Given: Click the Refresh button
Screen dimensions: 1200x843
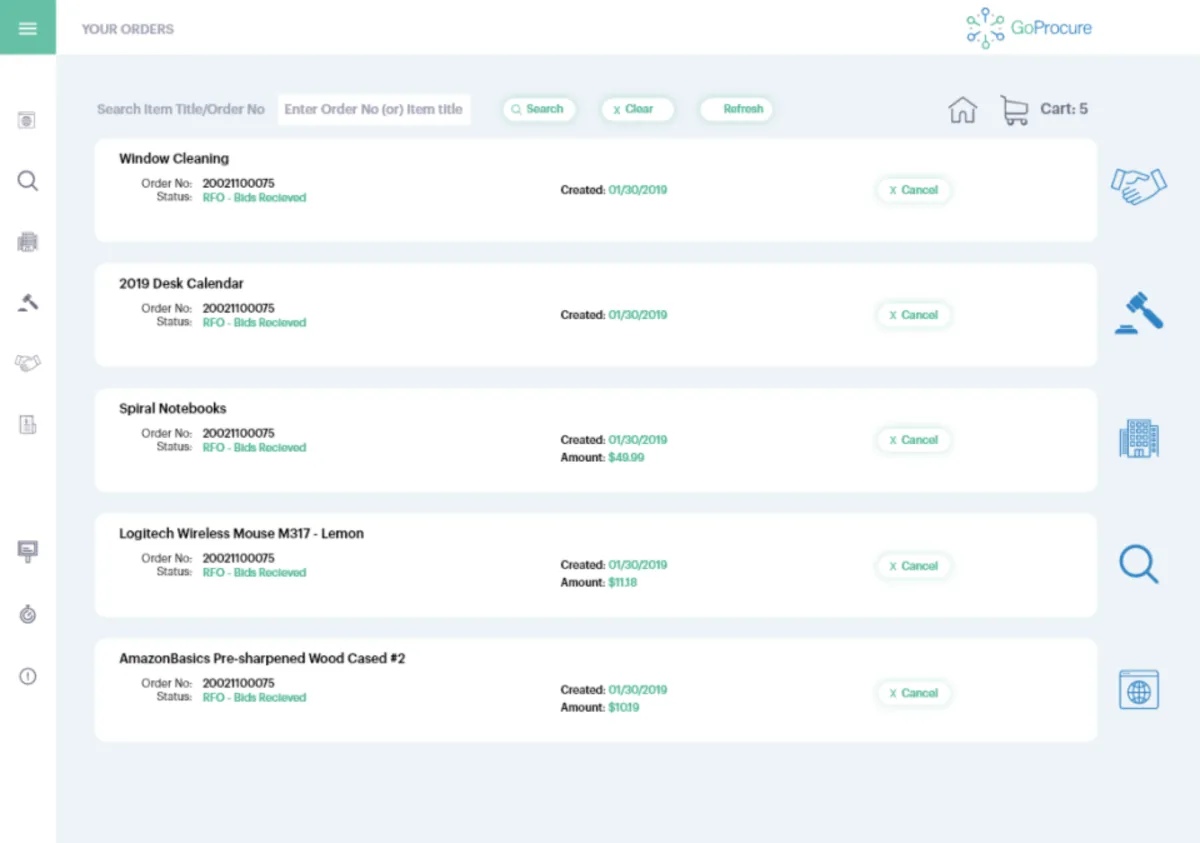Looking at the screenshot, I should click(736, 109).
